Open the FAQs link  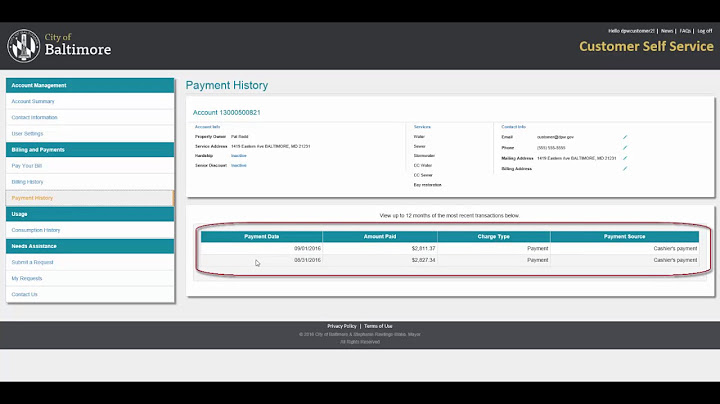(x=685, y=31)
